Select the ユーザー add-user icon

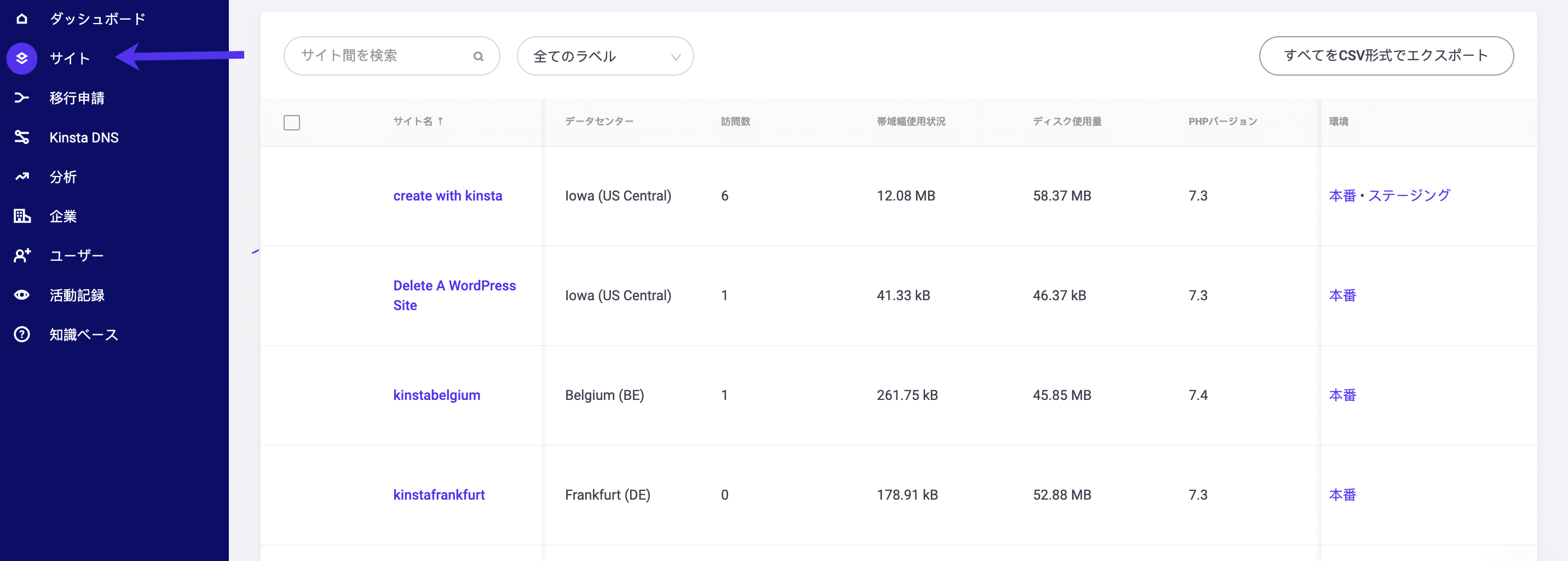pos(21,255)
